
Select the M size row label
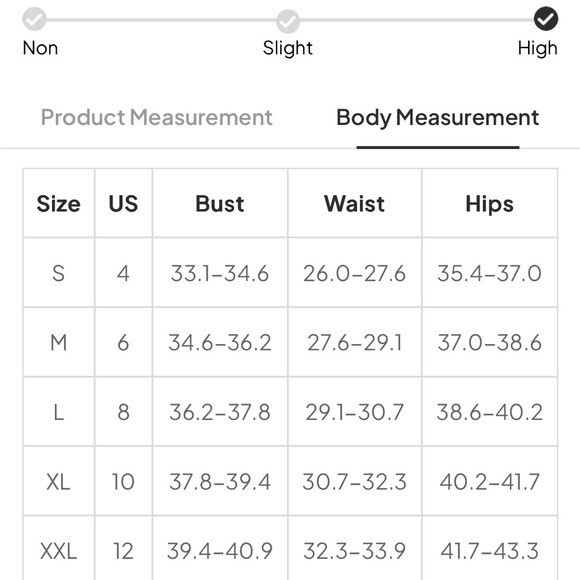point(58,343)
